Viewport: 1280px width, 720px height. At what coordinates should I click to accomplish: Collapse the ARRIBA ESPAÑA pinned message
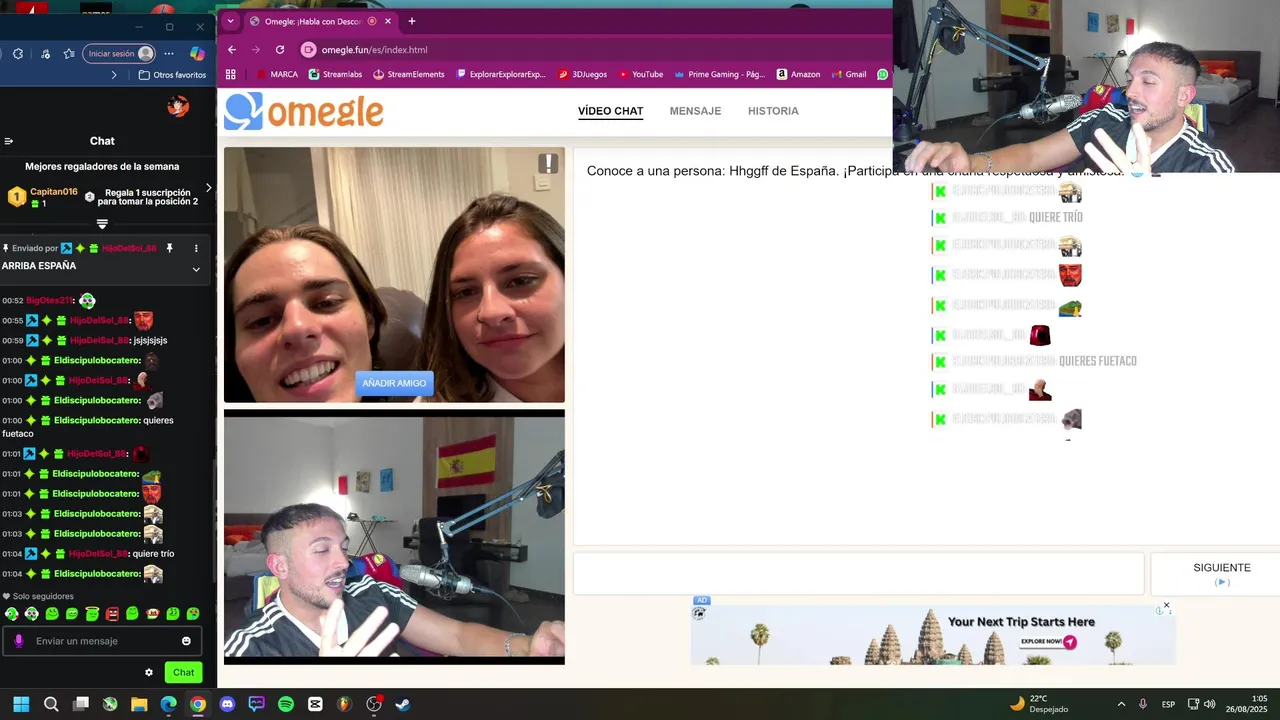(196, 269)
